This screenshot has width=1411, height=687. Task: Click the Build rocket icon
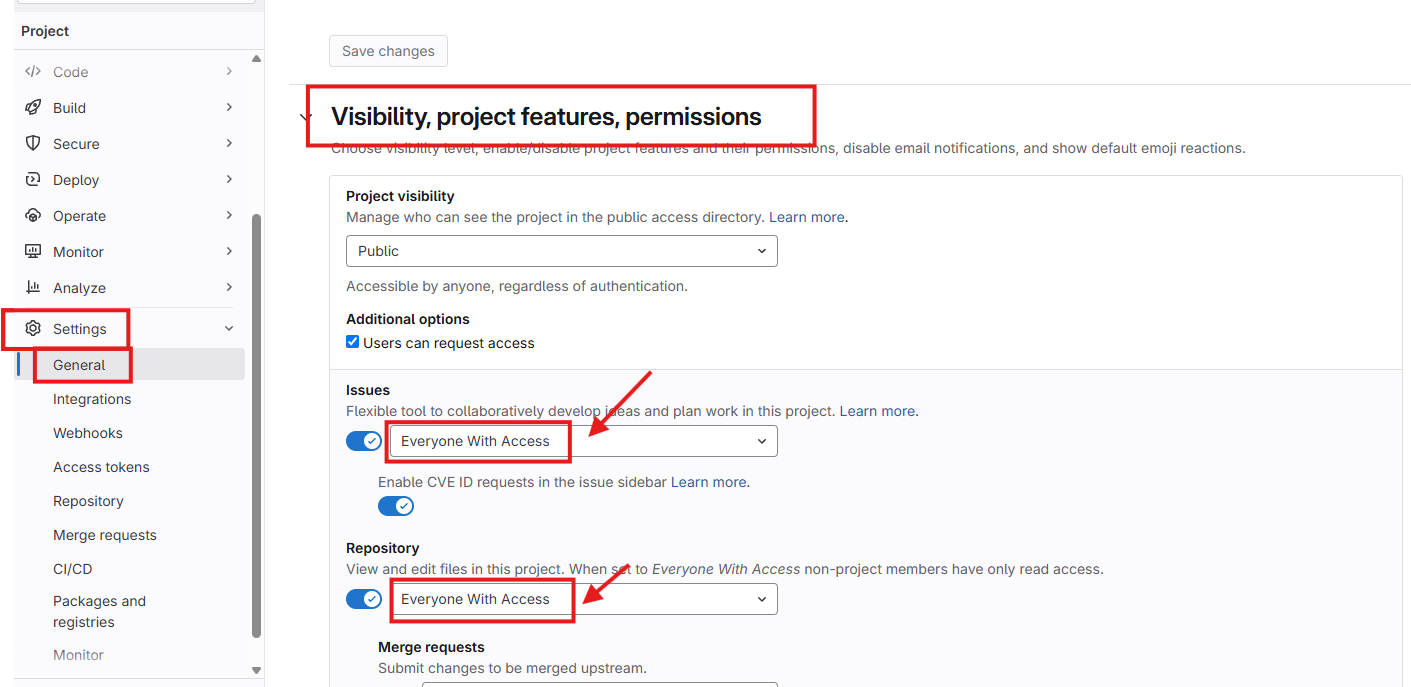coord(33,108)
